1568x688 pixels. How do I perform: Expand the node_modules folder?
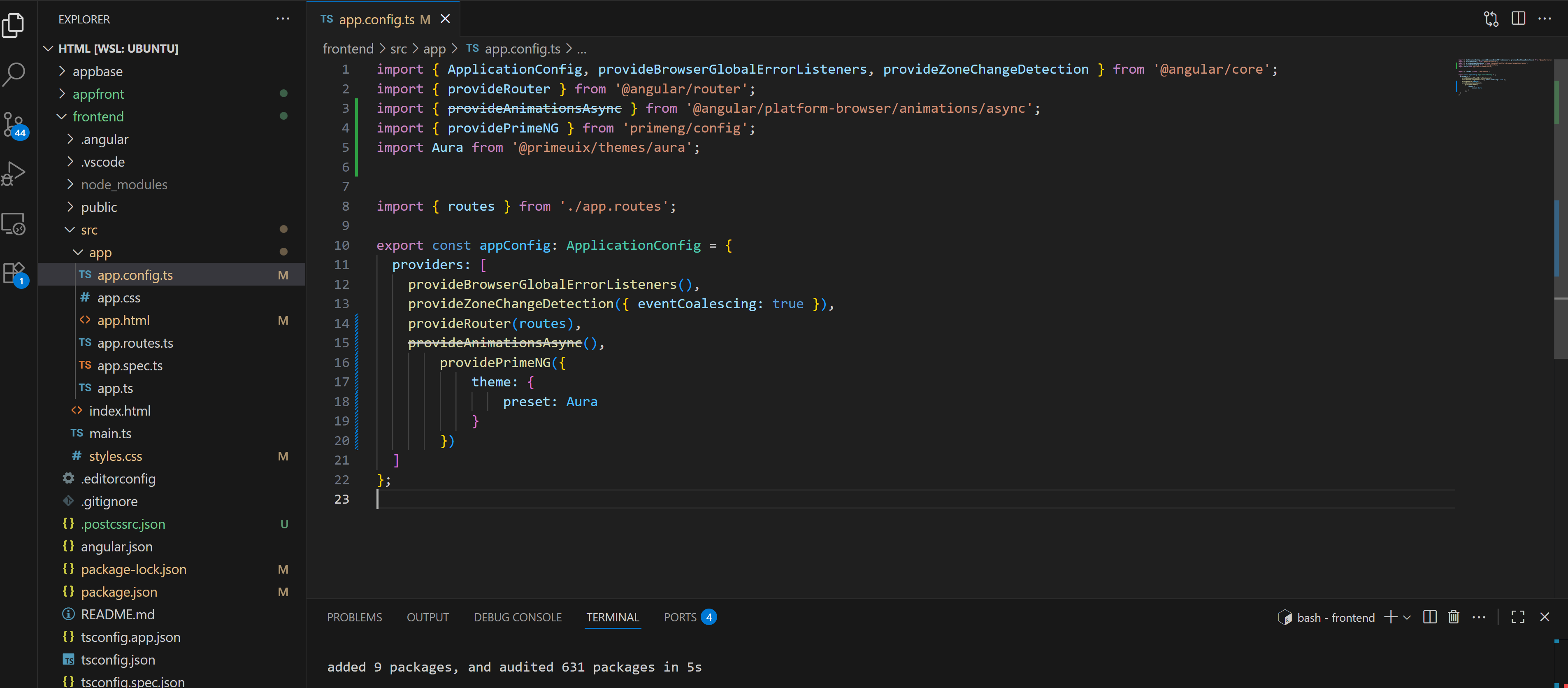123,184
